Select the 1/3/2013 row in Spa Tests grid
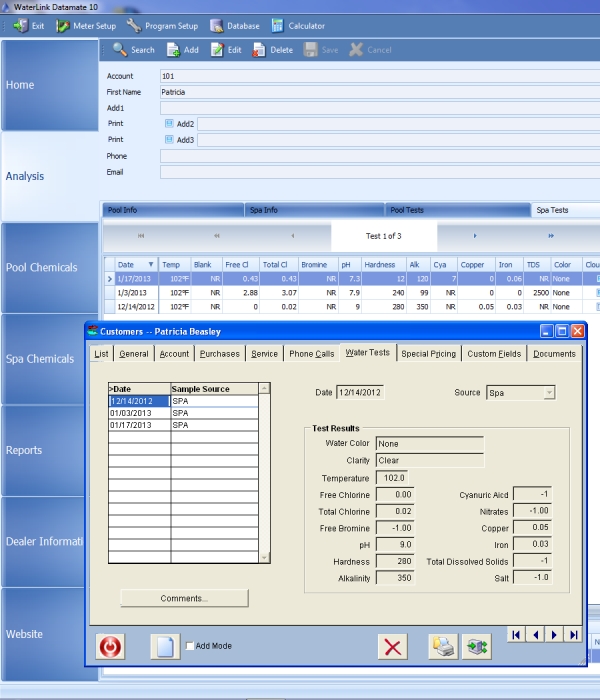Viewport: 600px width, 700px height. (352, 293)
